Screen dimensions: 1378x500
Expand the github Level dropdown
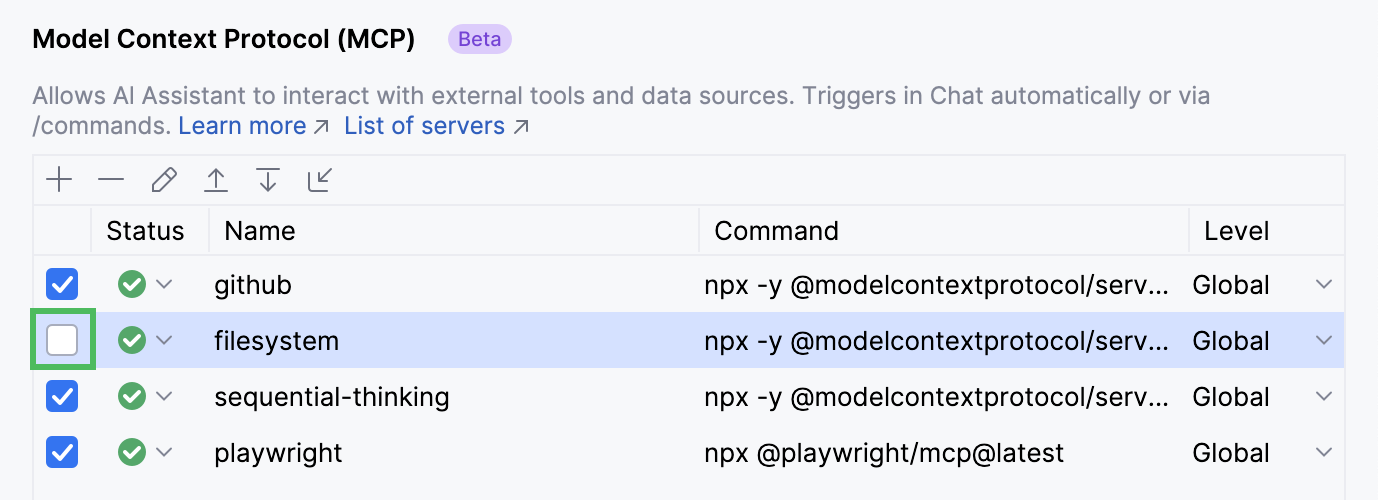click(1324, 285)
